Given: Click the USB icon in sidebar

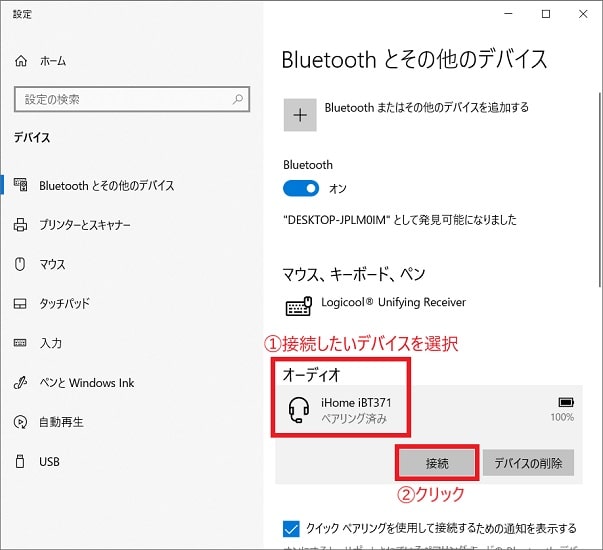Looking at the screenshot, I should (x=20, y=461).
